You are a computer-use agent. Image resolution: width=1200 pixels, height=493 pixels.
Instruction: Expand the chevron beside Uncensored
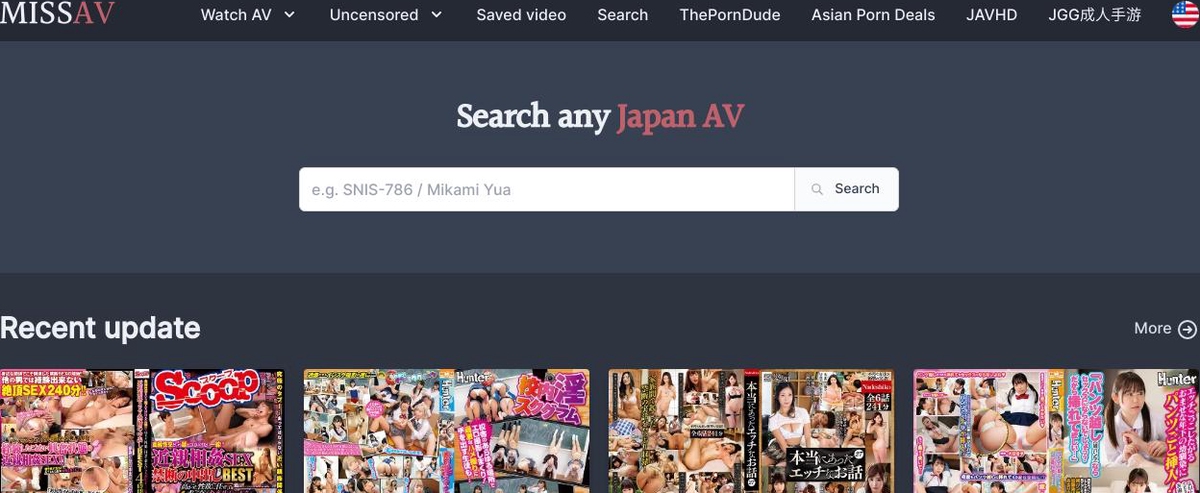(x=436, y=15)
